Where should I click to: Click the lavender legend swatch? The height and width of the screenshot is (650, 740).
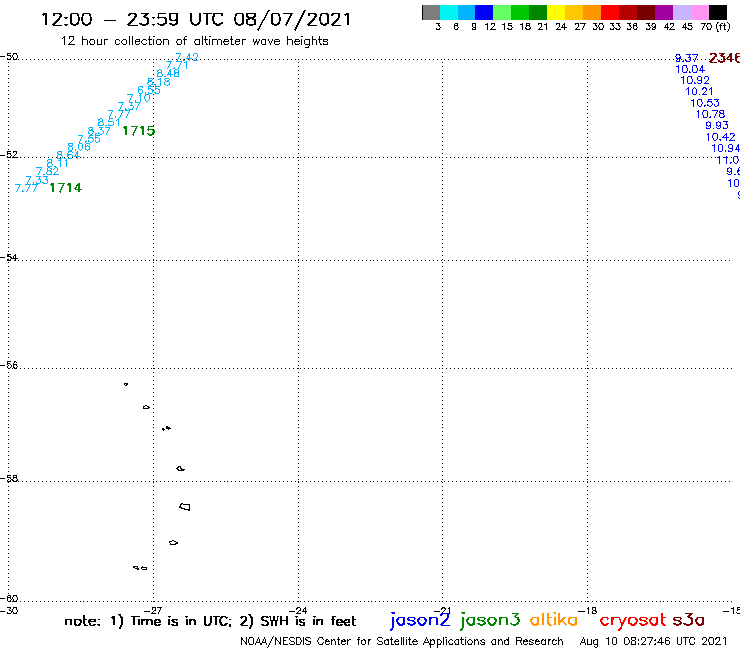coord(682,13)
